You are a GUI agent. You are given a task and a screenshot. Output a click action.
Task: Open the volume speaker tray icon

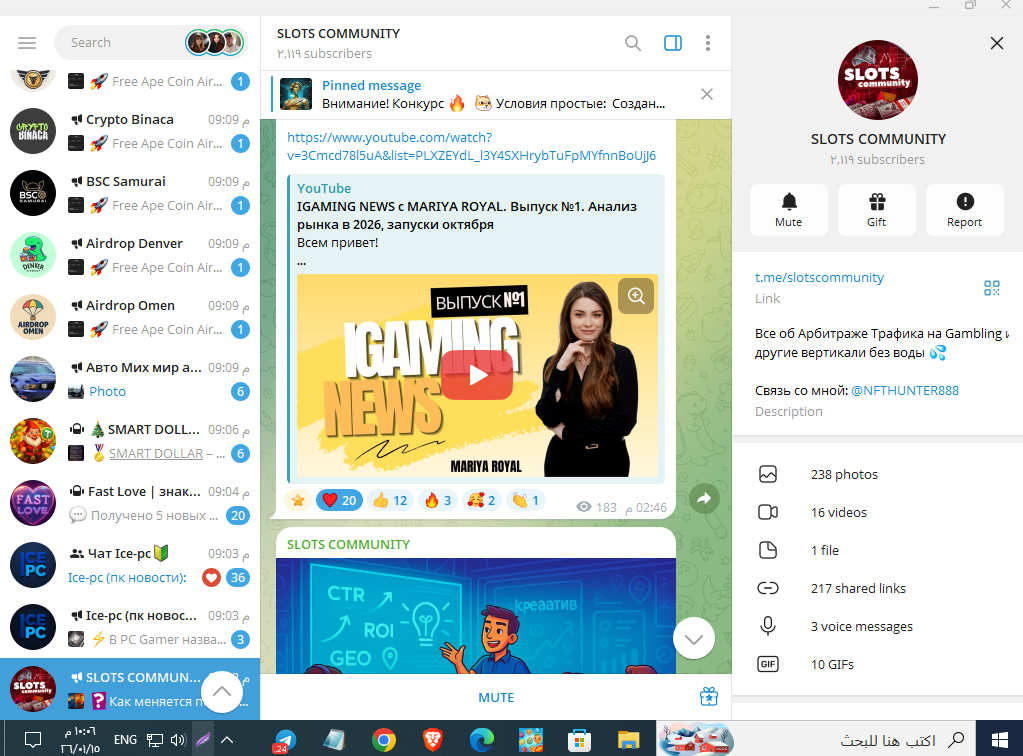tap(177, 740)
